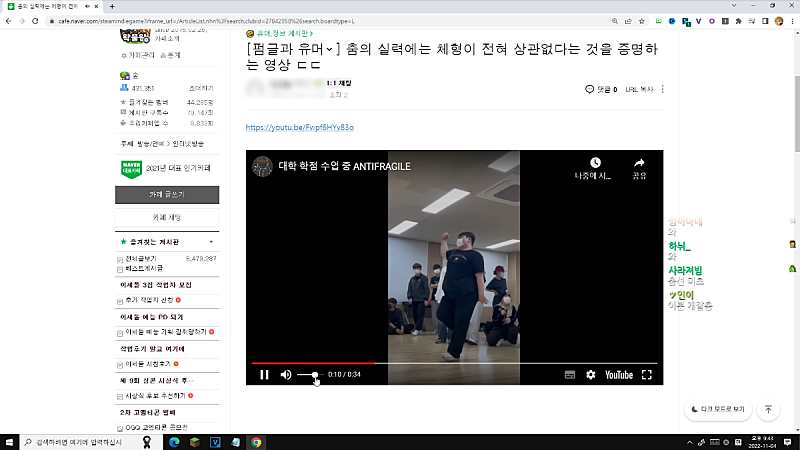Viewport: 800px width, 450px height.
Task: Bookmark this page with the star
Action: tap(642, 21)
